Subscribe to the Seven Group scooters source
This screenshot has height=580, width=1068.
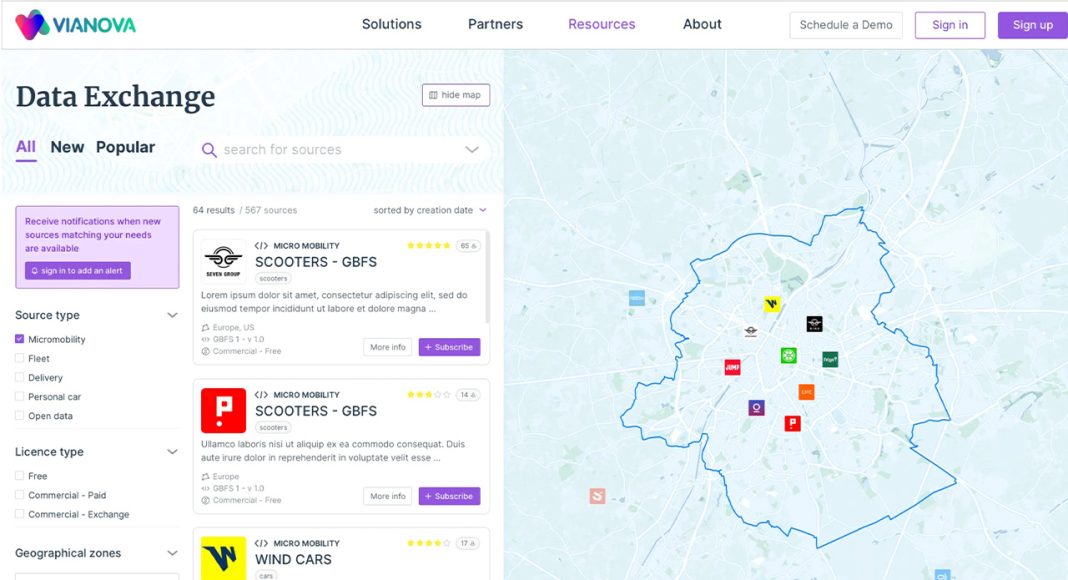click(450, 347)
